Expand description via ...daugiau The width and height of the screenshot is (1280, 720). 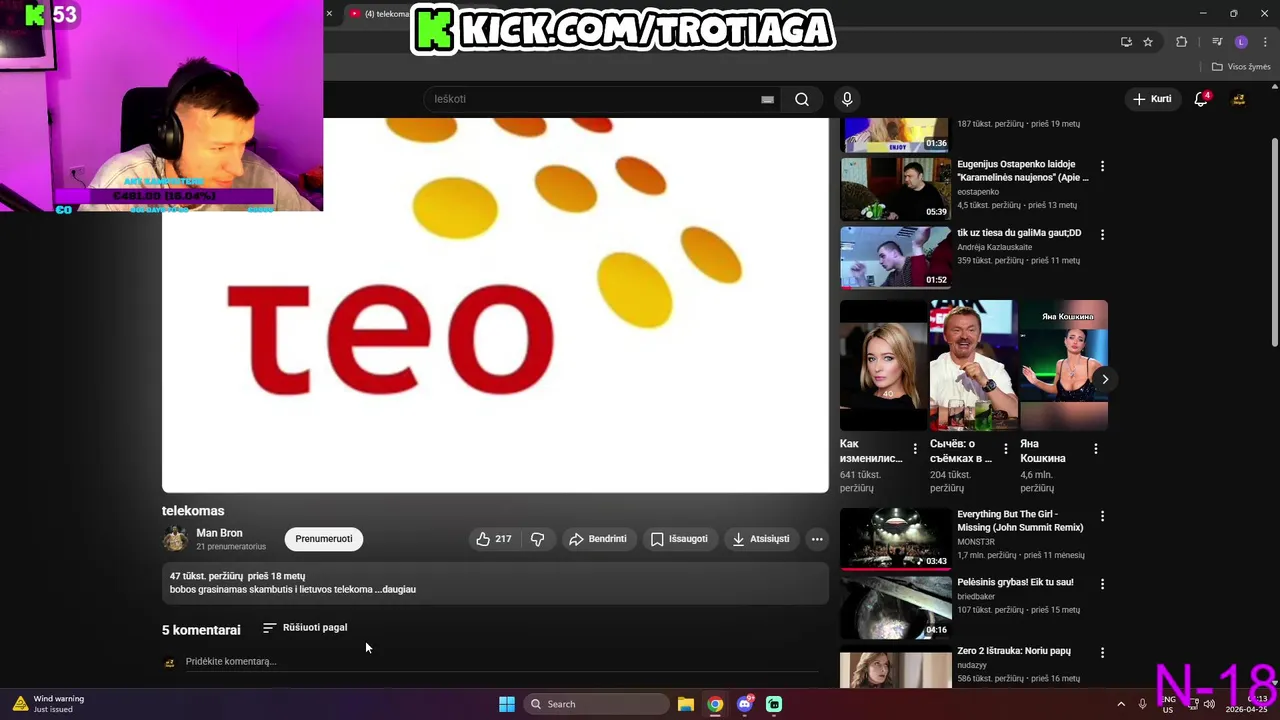click(x=396, y=590)
